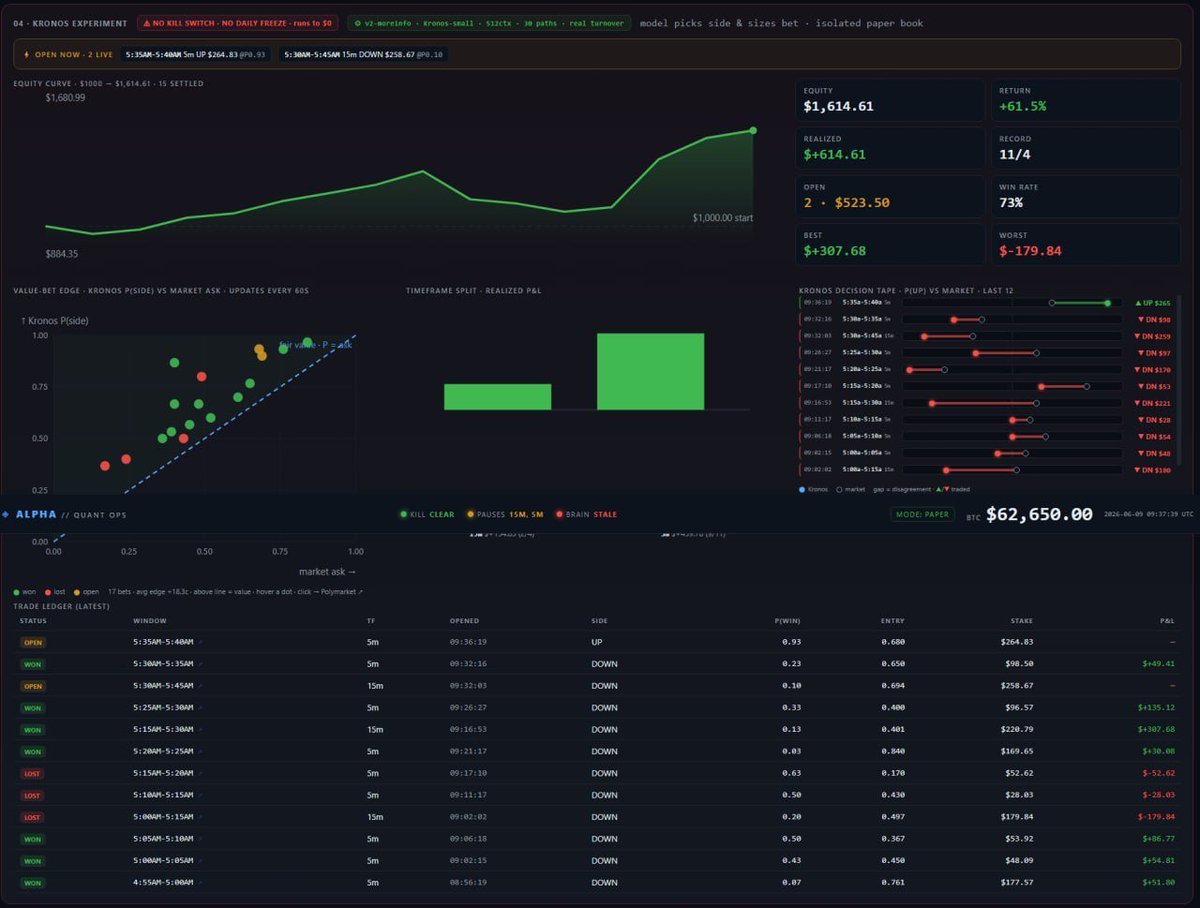This screenshot has height=908, width=1200.
Task: Click the WINDOW column header
Action: point(149,621)
